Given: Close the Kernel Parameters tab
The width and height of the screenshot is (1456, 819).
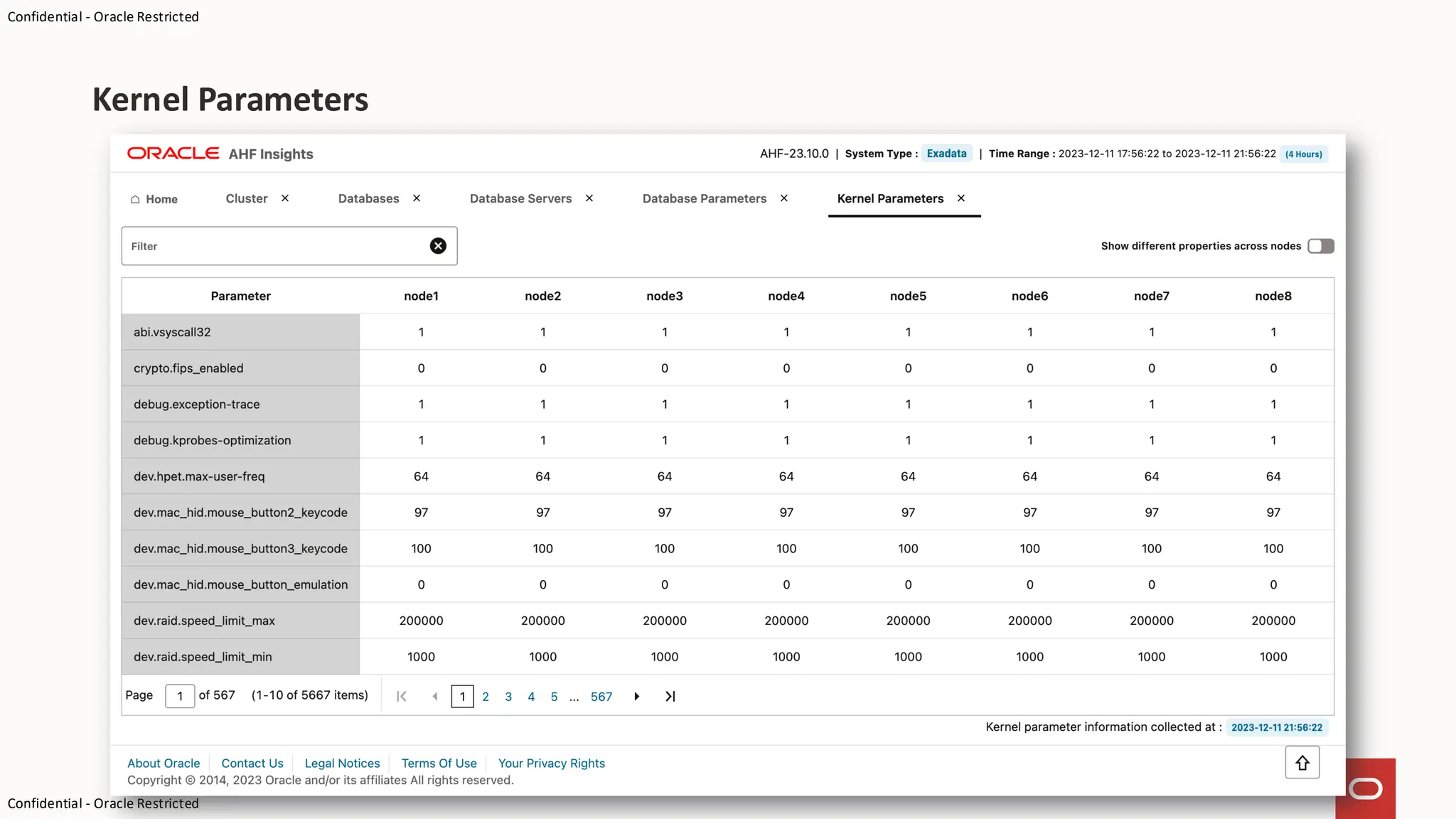Looking at the screenshot, I should point(961,198).
